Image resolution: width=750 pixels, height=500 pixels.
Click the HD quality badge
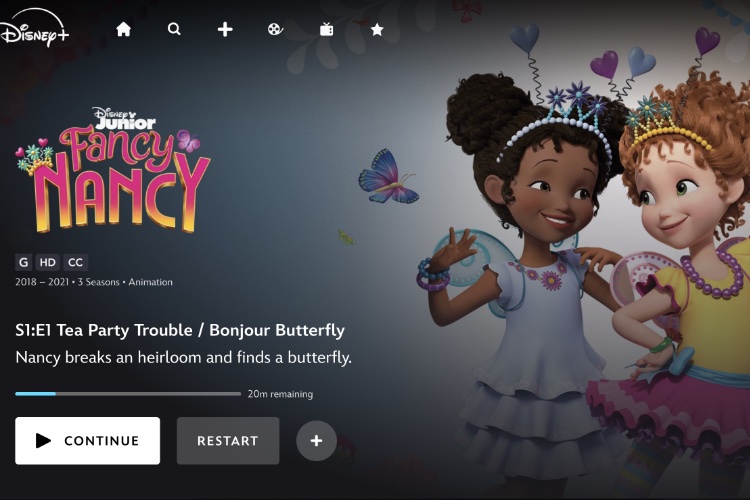click(47, 262)
